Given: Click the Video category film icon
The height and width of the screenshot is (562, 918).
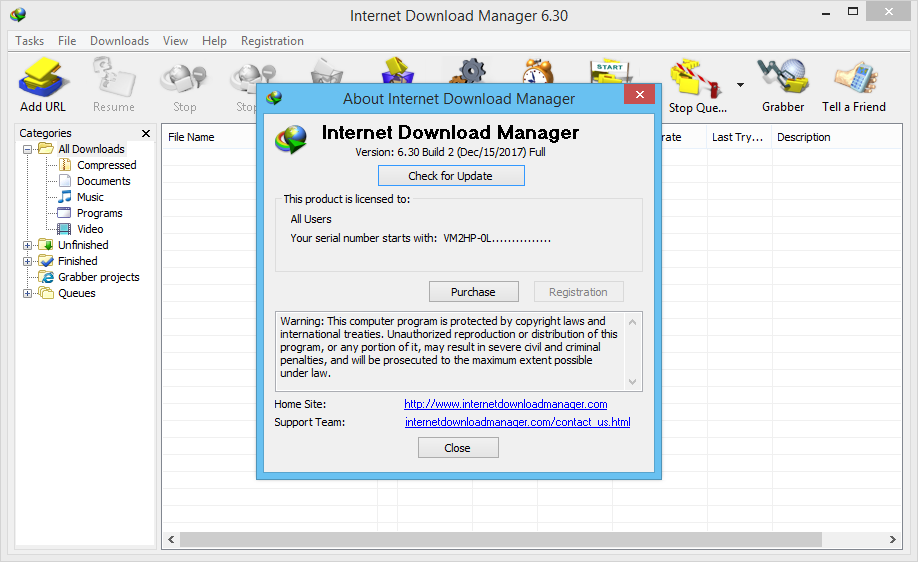Looking at the screenshot, I should pos(64,229).
